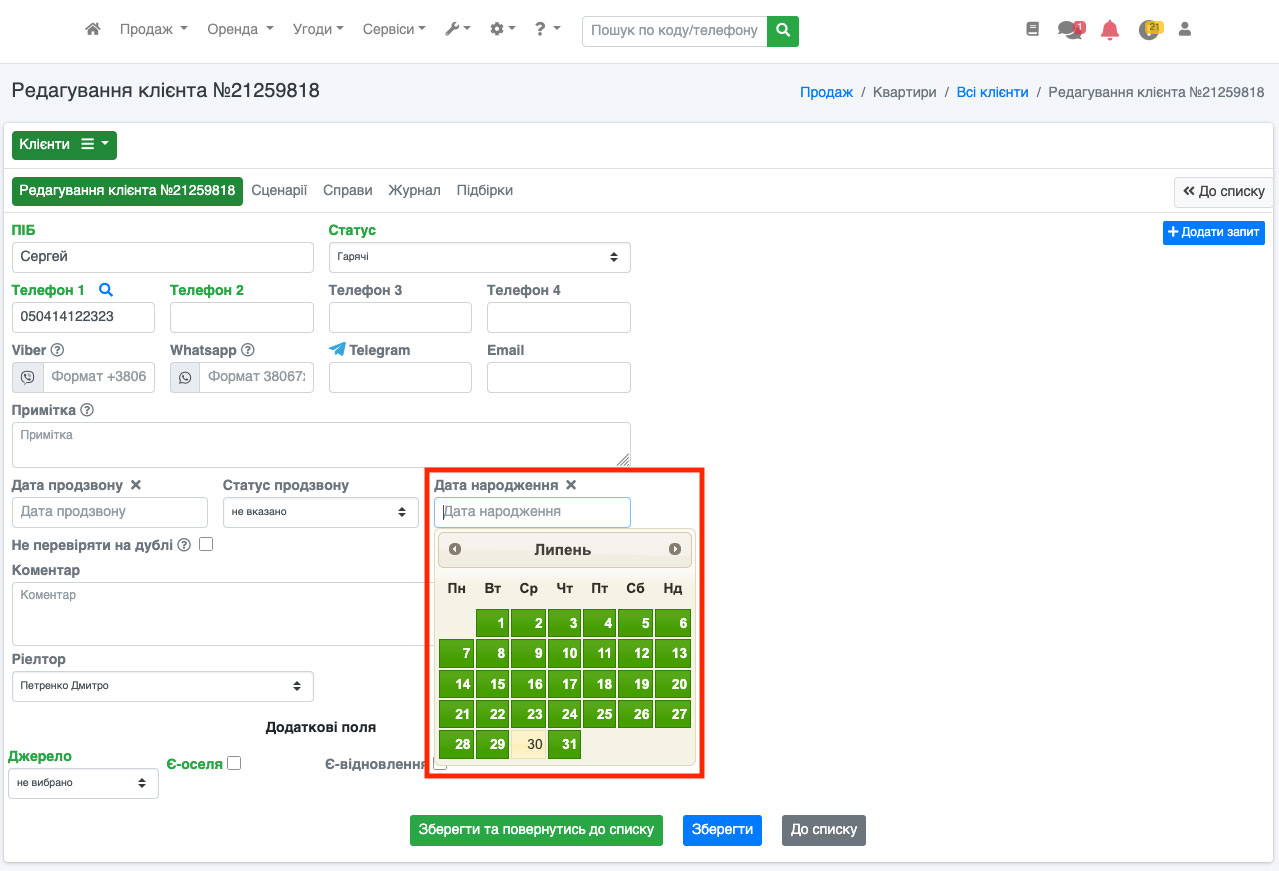Image resolution: width=1279 pixels, height=871 pixels.
Task: Open the chat messages icon
Action: click(x=1069, y=30)
